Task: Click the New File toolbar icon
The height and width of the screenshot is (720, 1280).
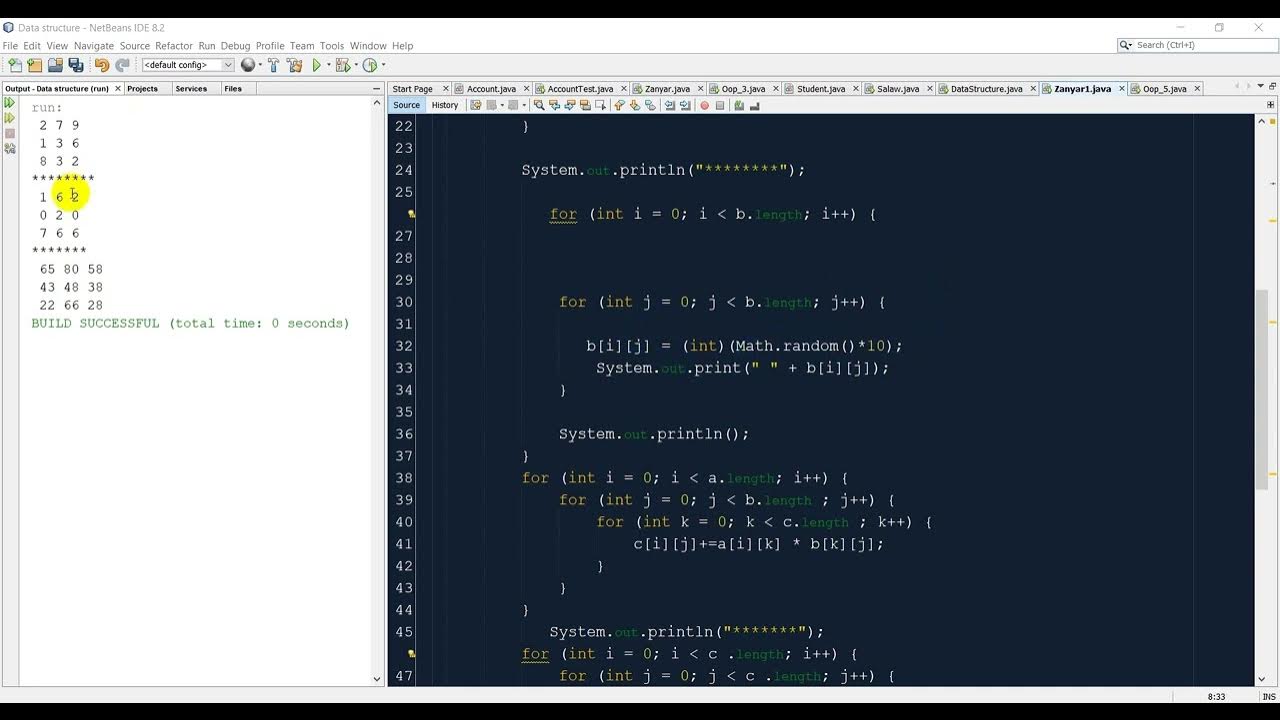Action: tap(15, 65)
